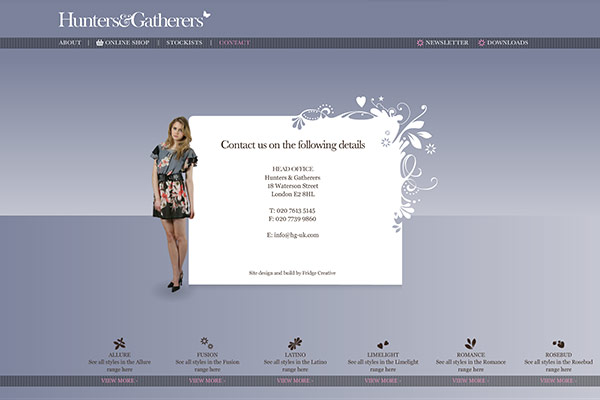Click the Downloads flower icon

[x=482, y=43]
